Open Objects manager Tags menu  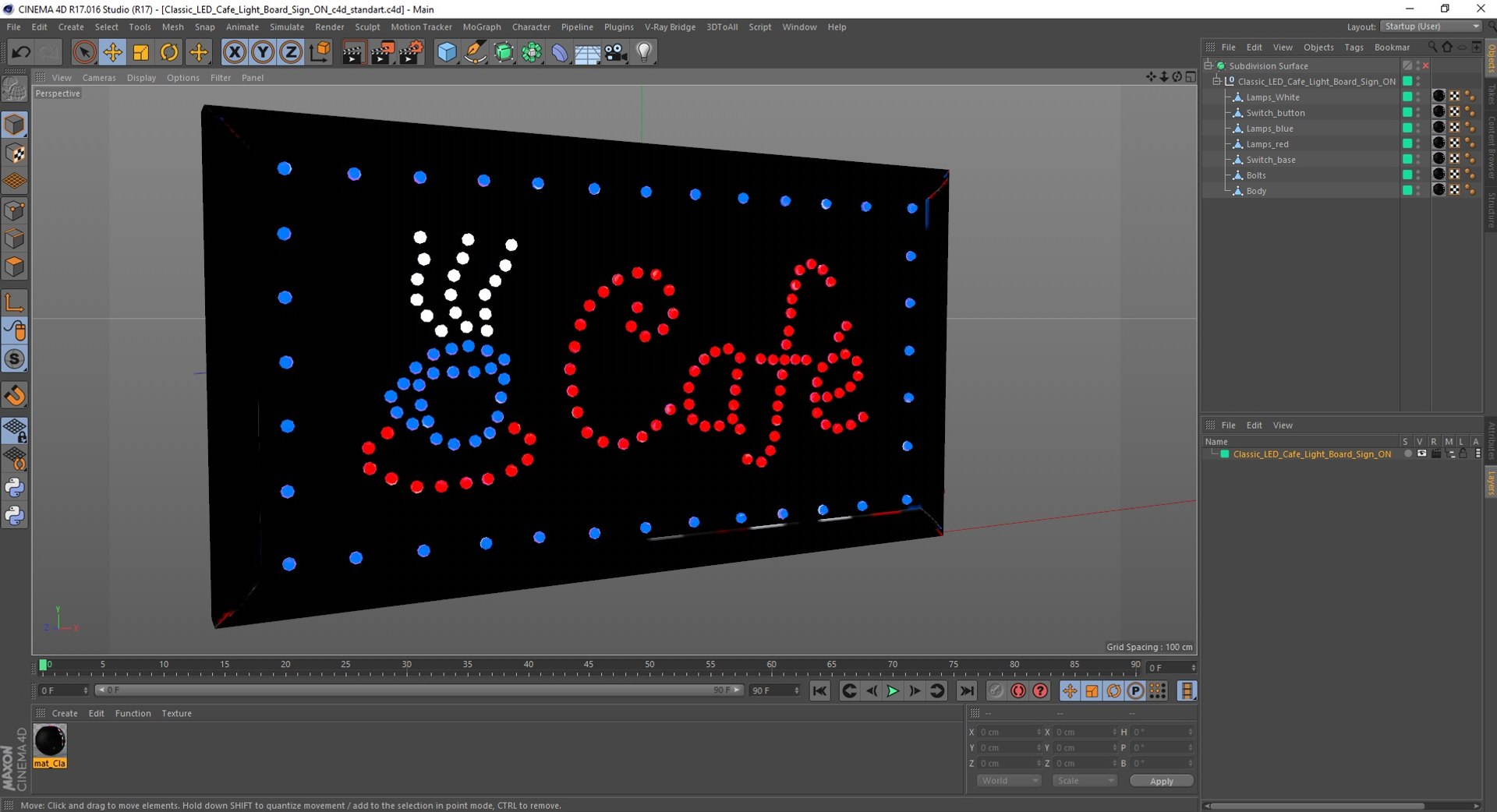1354,48
